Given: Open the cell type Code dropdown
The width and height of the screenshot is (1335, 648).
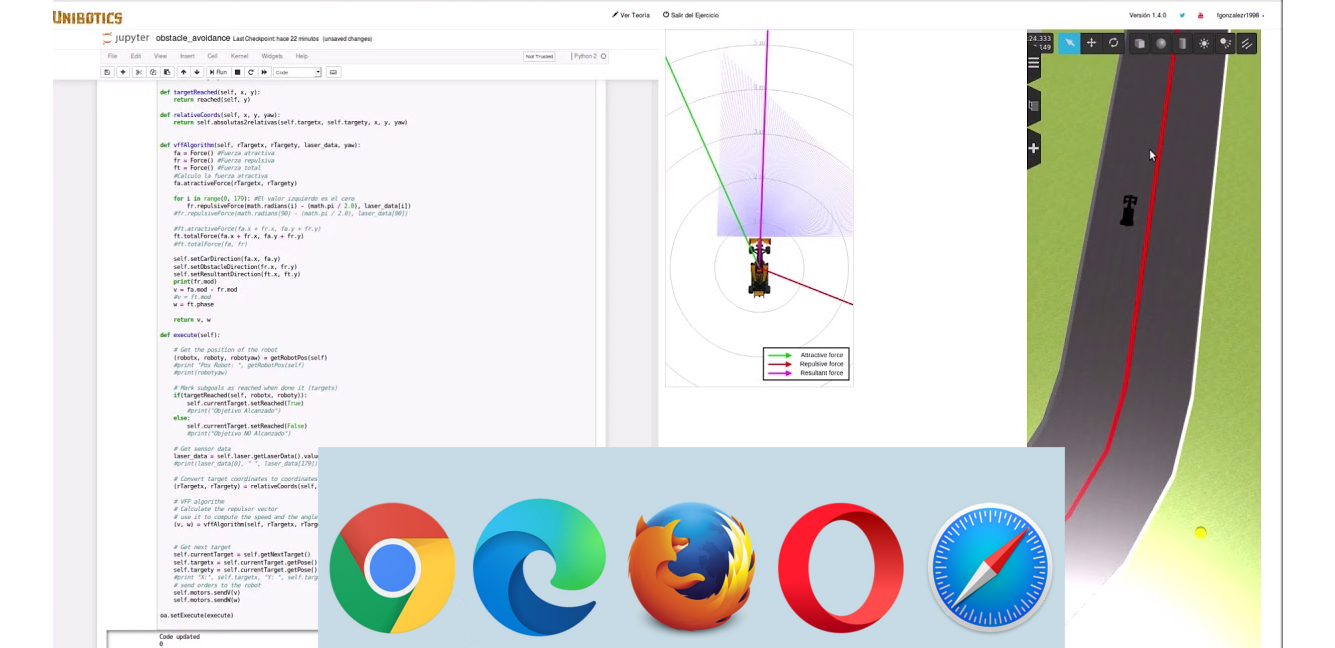Looking at the screenshot, I should [297, 72].
